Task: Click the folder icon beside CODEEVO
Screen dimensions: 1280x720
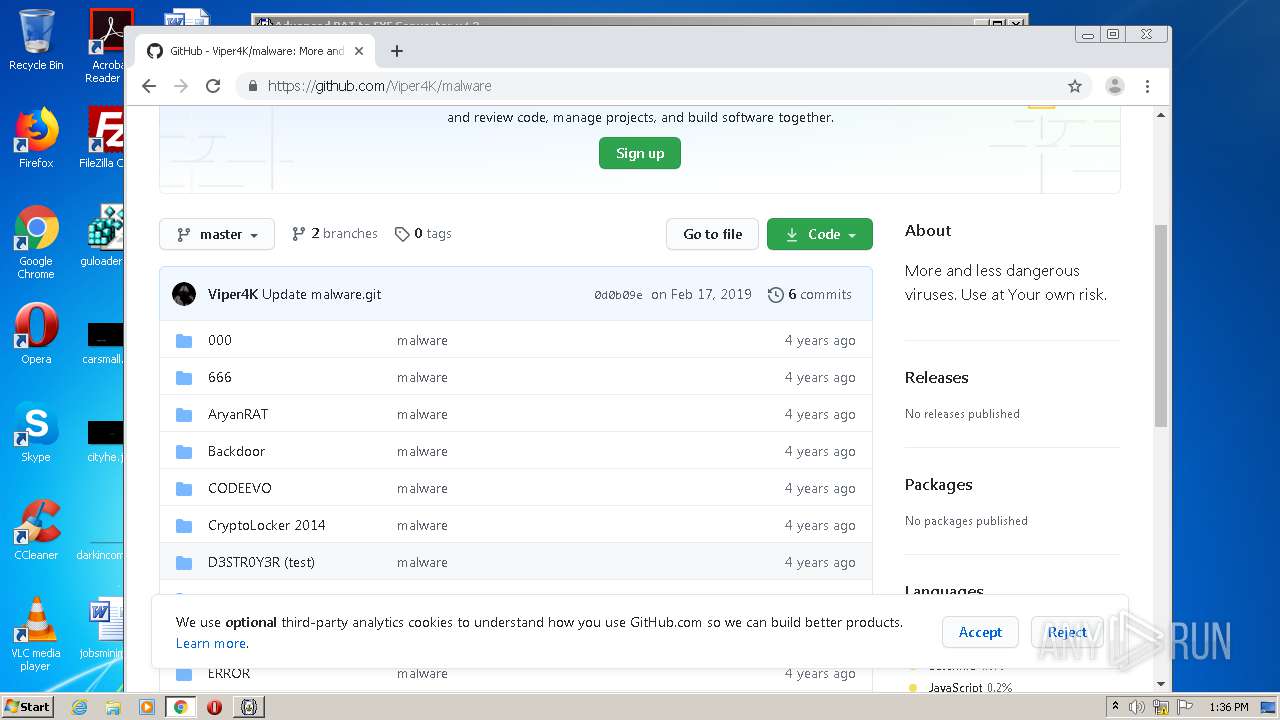Action: [x=184, y=488]
